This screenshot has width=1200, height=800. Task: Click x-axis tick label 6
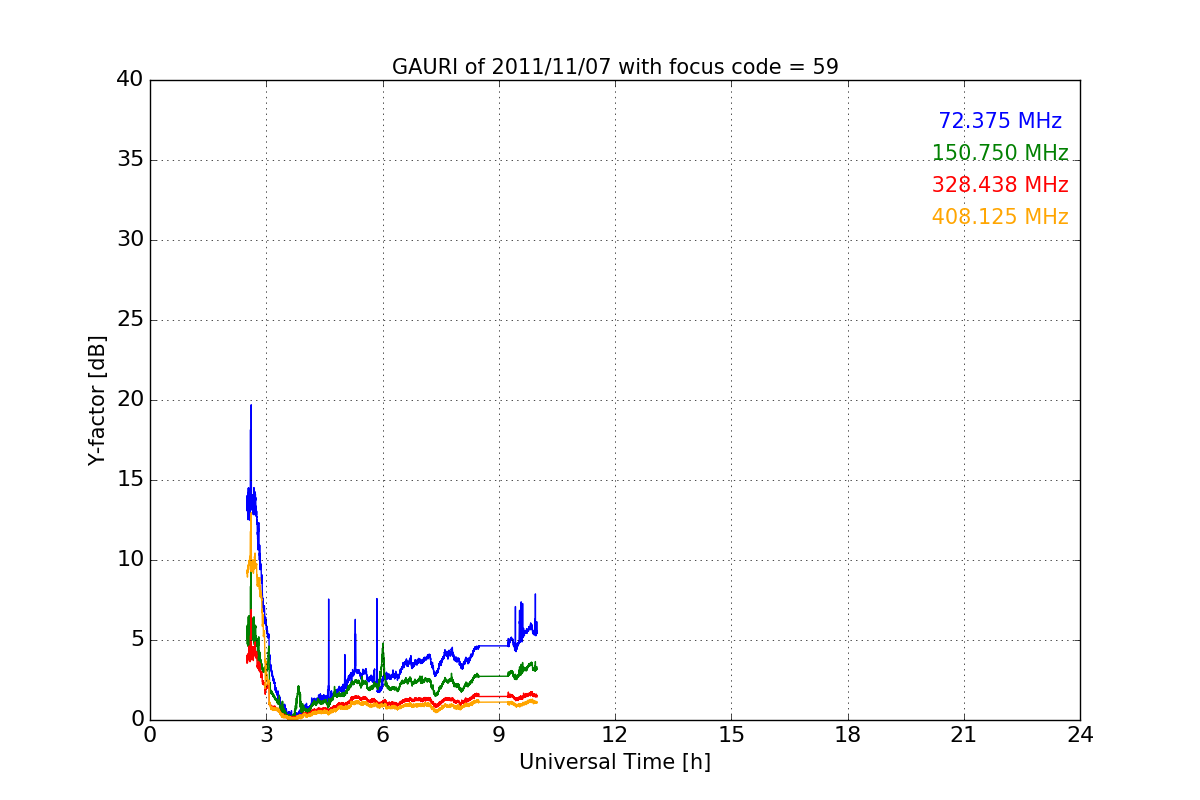(x=383, y=734)
